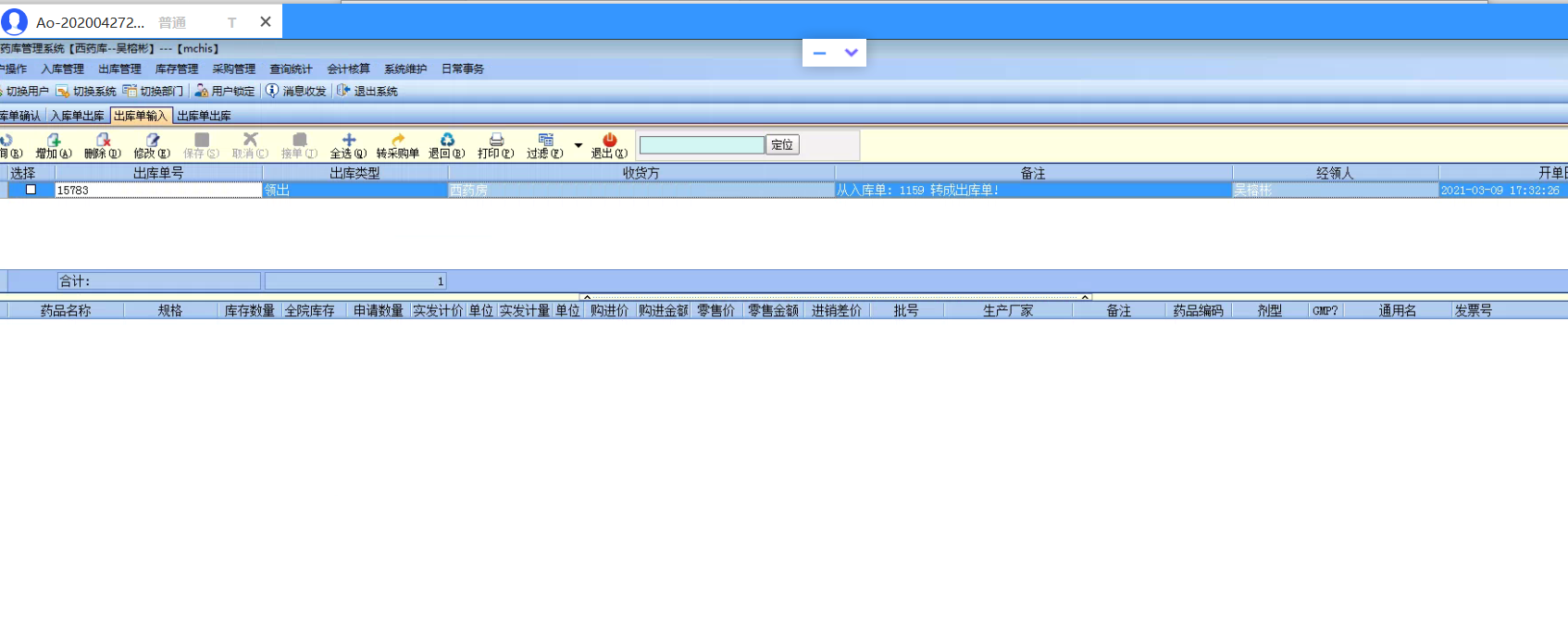Screen dimensions: 1568x631
Task: Tick the checkbox for order 15783
Action: point(31,190)
